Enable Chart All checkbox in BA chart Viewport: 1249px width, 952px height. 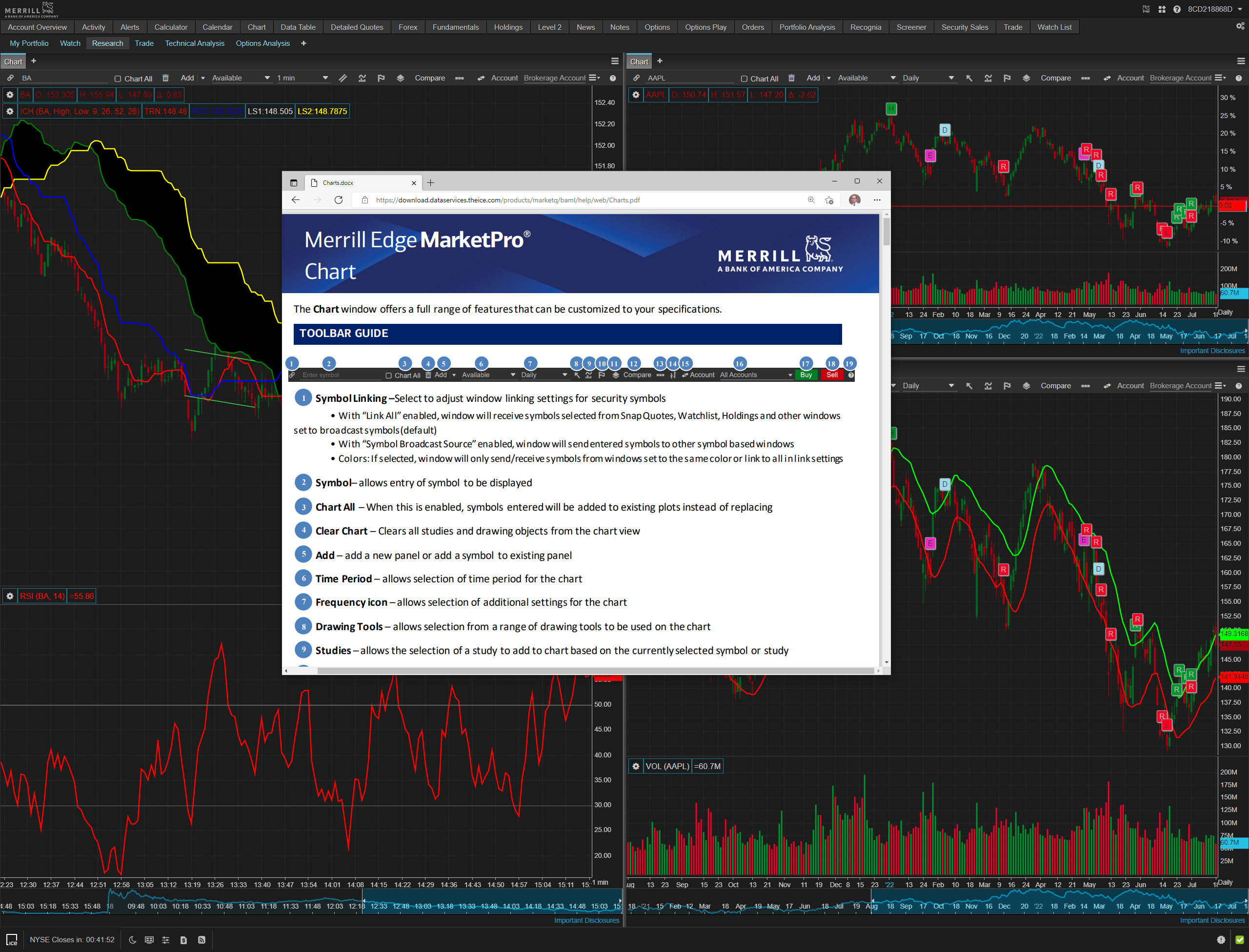[118, 79]
